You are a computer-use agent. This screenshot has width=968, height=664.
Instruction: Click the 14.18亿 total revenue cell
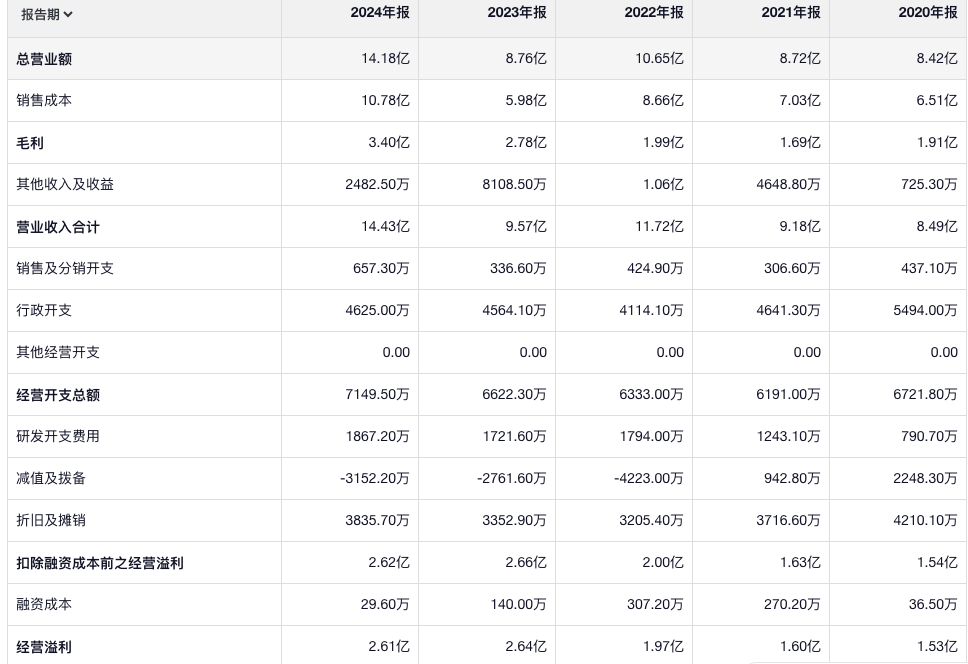pos(385,59)
